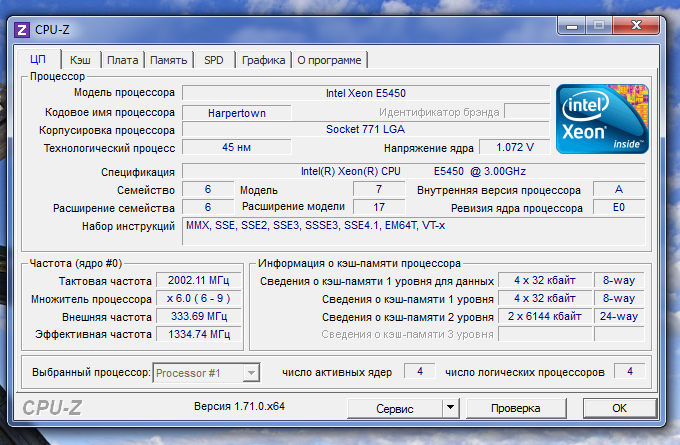Open the arrow menu next to Сервис
680x445 pixels.
pyautogui.click(x=451, y=408)
